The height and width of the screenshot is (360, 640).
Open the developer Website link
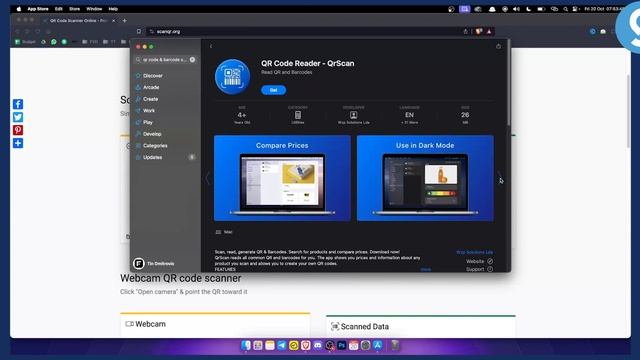(479, 261)
